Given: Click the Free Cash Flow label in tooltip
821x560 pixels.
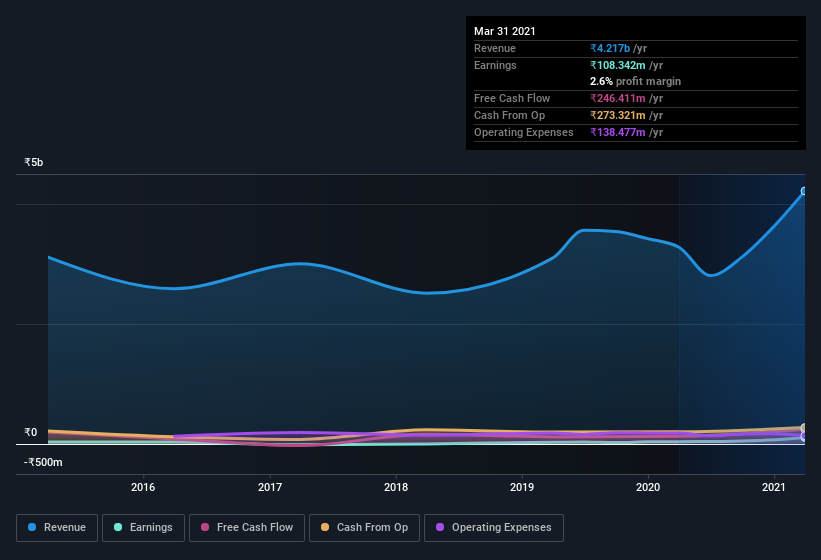Looking at the screenshot, I should [x=512, y=98].
